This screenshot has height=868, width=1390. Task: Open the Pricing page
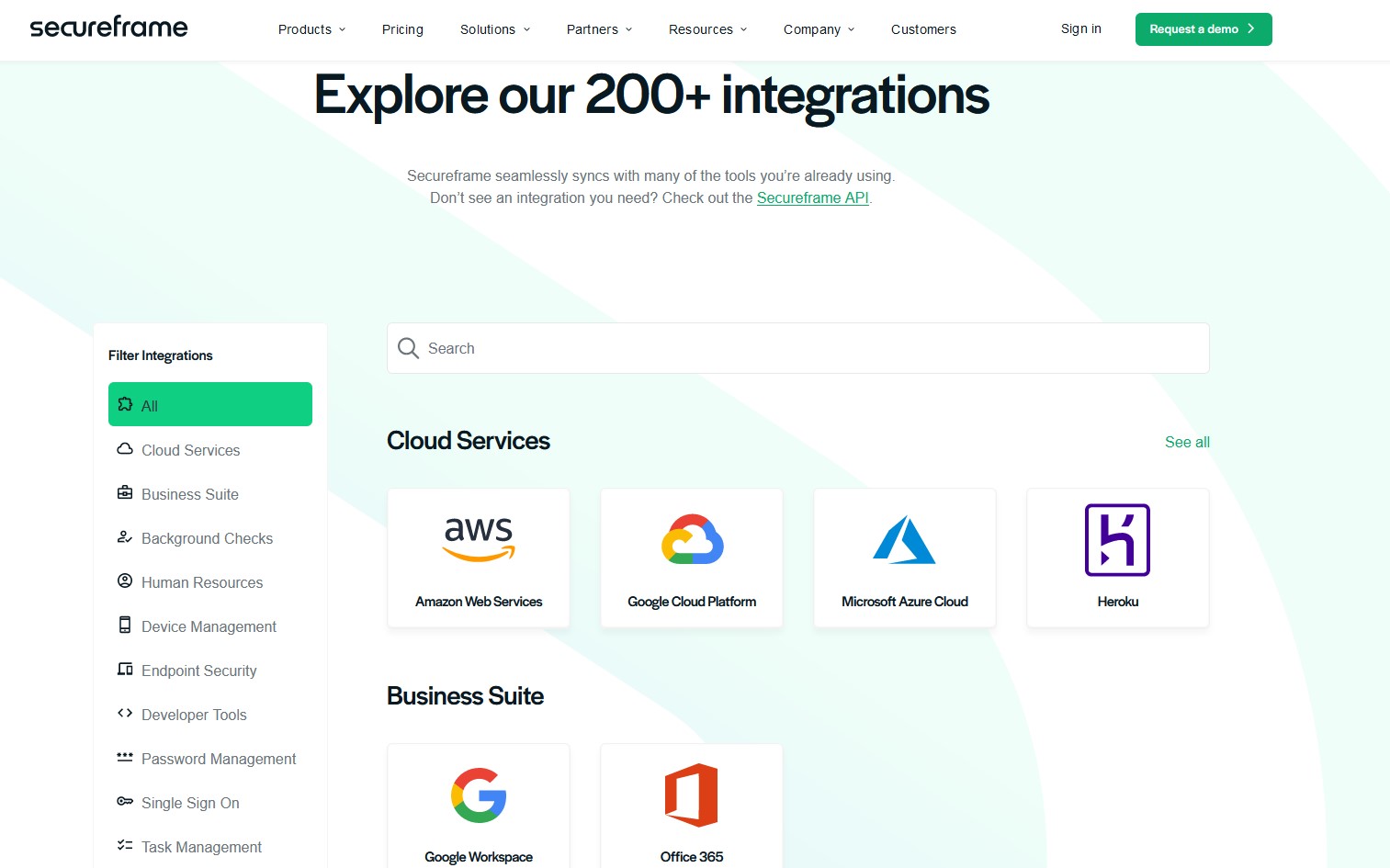tap(402, 29)
